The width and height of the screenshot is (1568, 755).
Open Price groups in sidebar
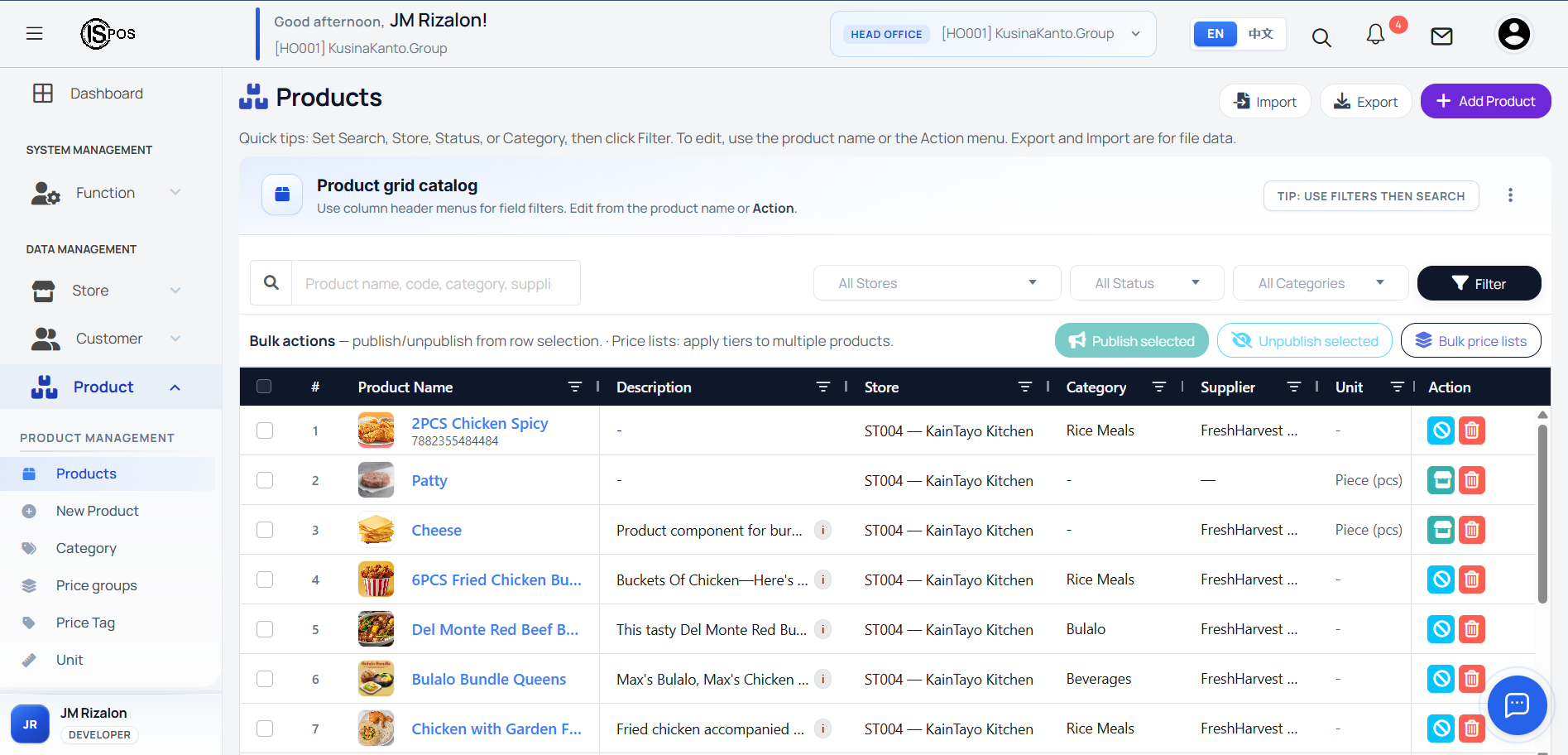96,585
